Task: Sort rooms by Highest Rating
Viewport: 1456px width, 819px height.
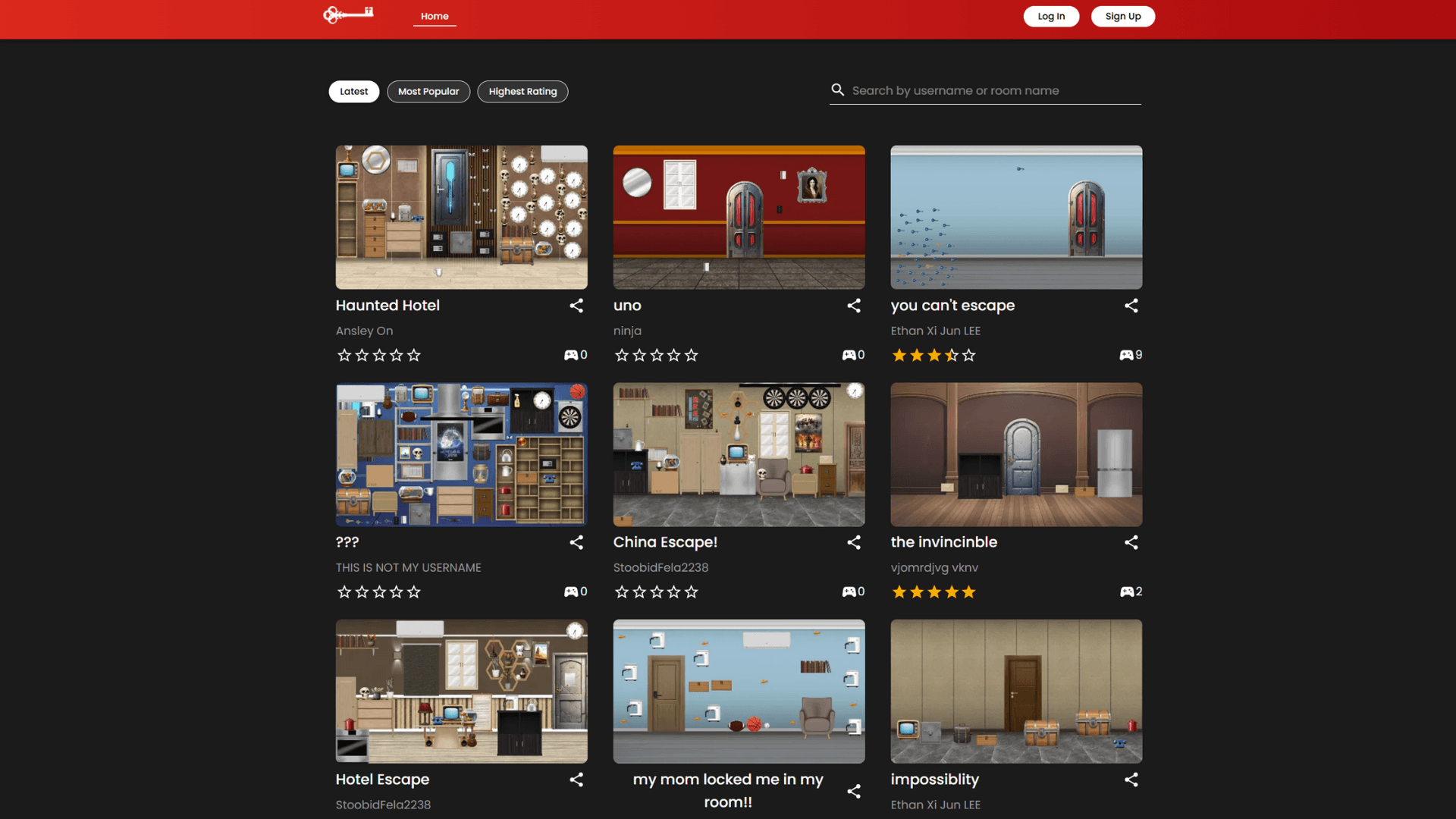Action: [x=522, y=92]
